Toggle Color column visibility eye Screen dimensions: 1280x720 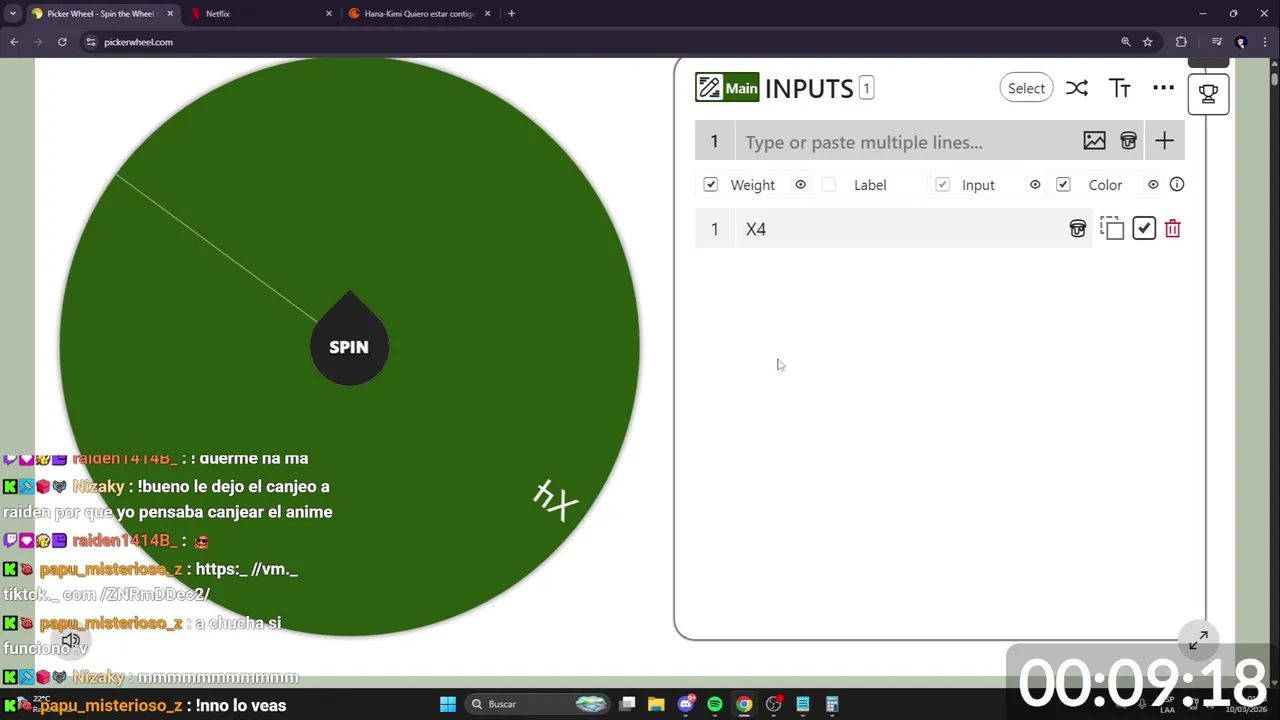click(x=1153, y=185)
